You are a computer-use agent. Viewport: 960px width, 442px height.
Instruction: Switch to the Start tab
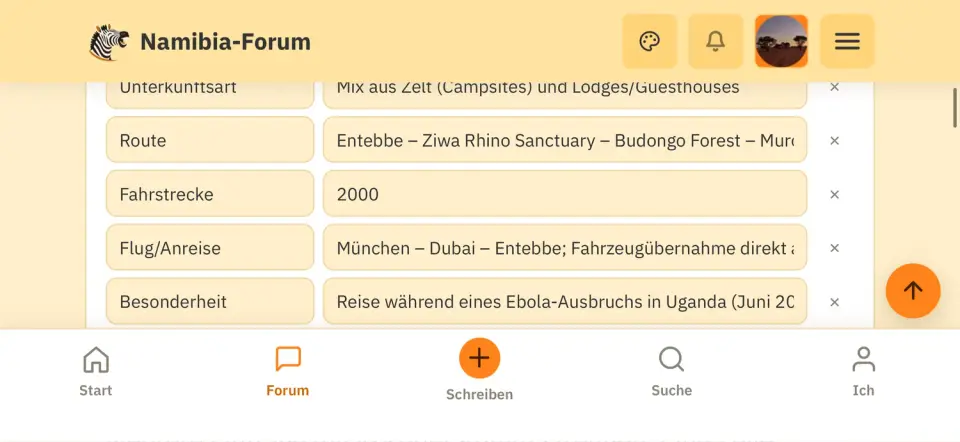pos(96,371)
